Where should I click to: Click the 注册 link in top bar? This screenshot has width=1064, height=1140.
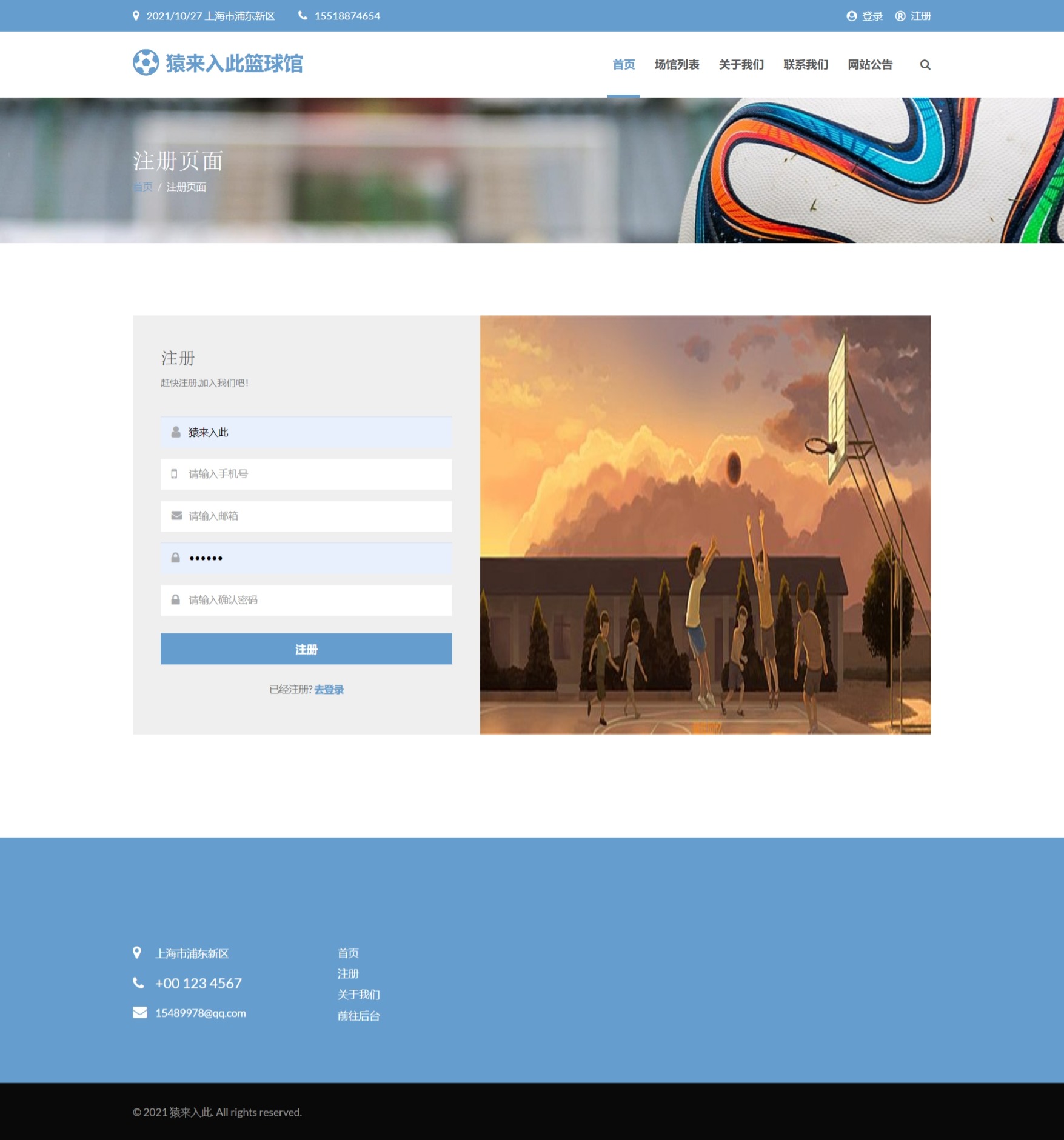pos(920,16)
